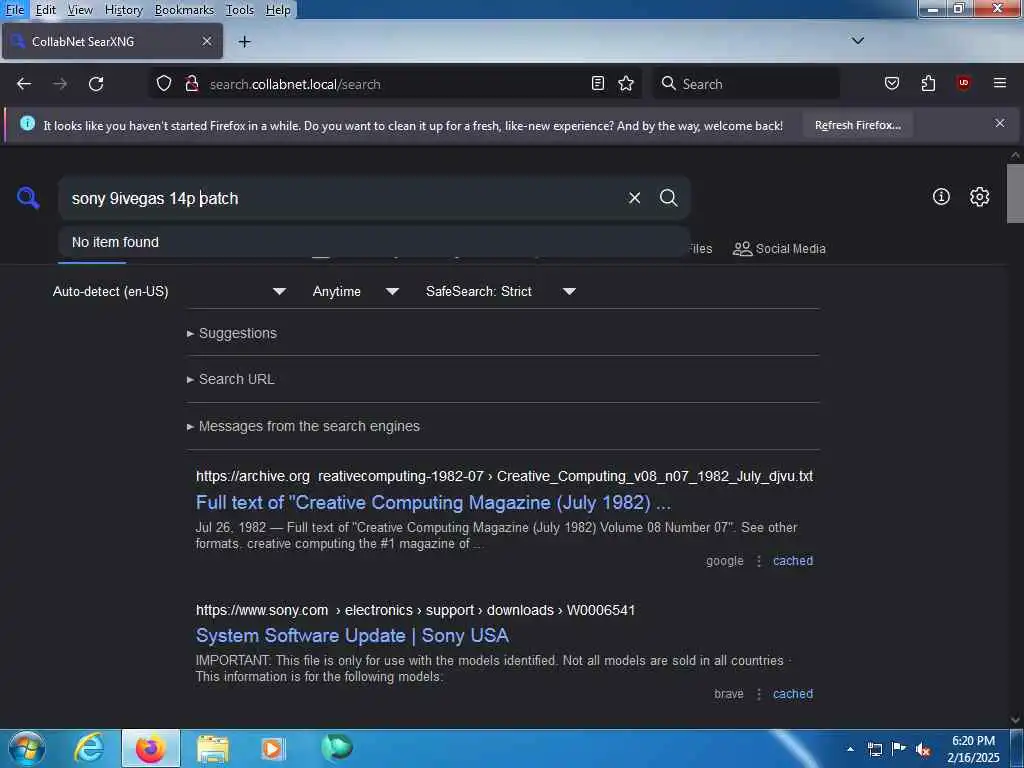Open the View menu

pyautogui.click(x=80, y=10)
